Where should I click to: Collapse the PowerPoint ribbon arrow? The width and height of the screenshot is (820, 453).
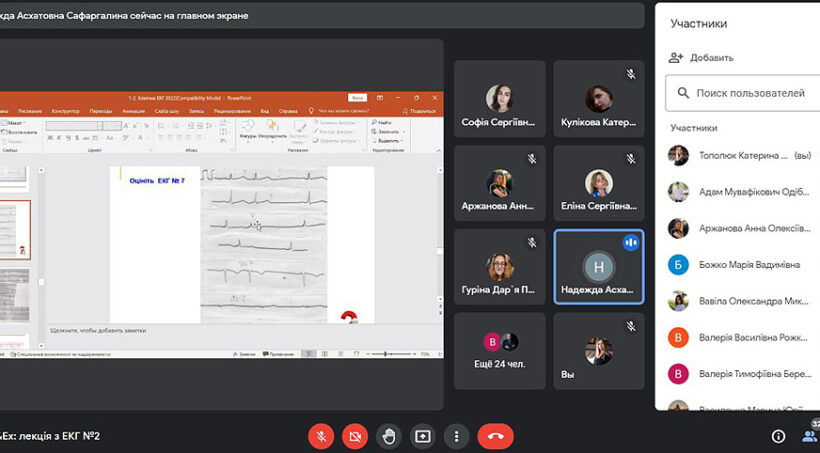click(438, 150)
